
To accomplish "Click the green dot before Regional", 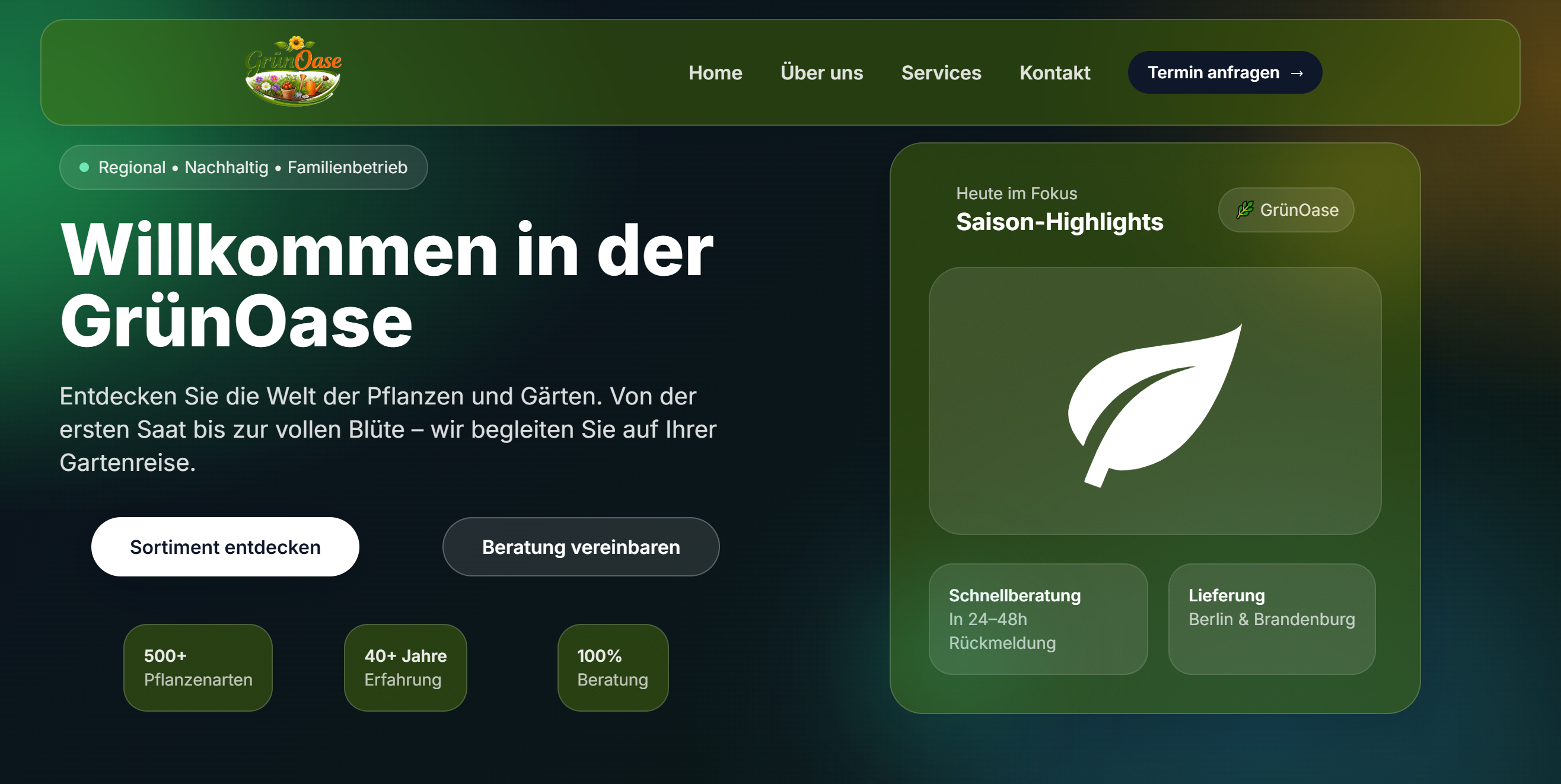I will click(84, 167).
